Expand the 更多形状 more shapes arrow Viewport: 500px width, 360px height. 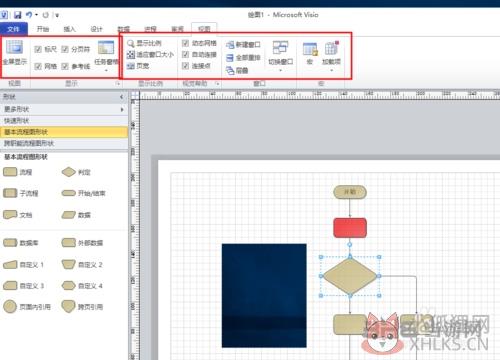(122, 109)
